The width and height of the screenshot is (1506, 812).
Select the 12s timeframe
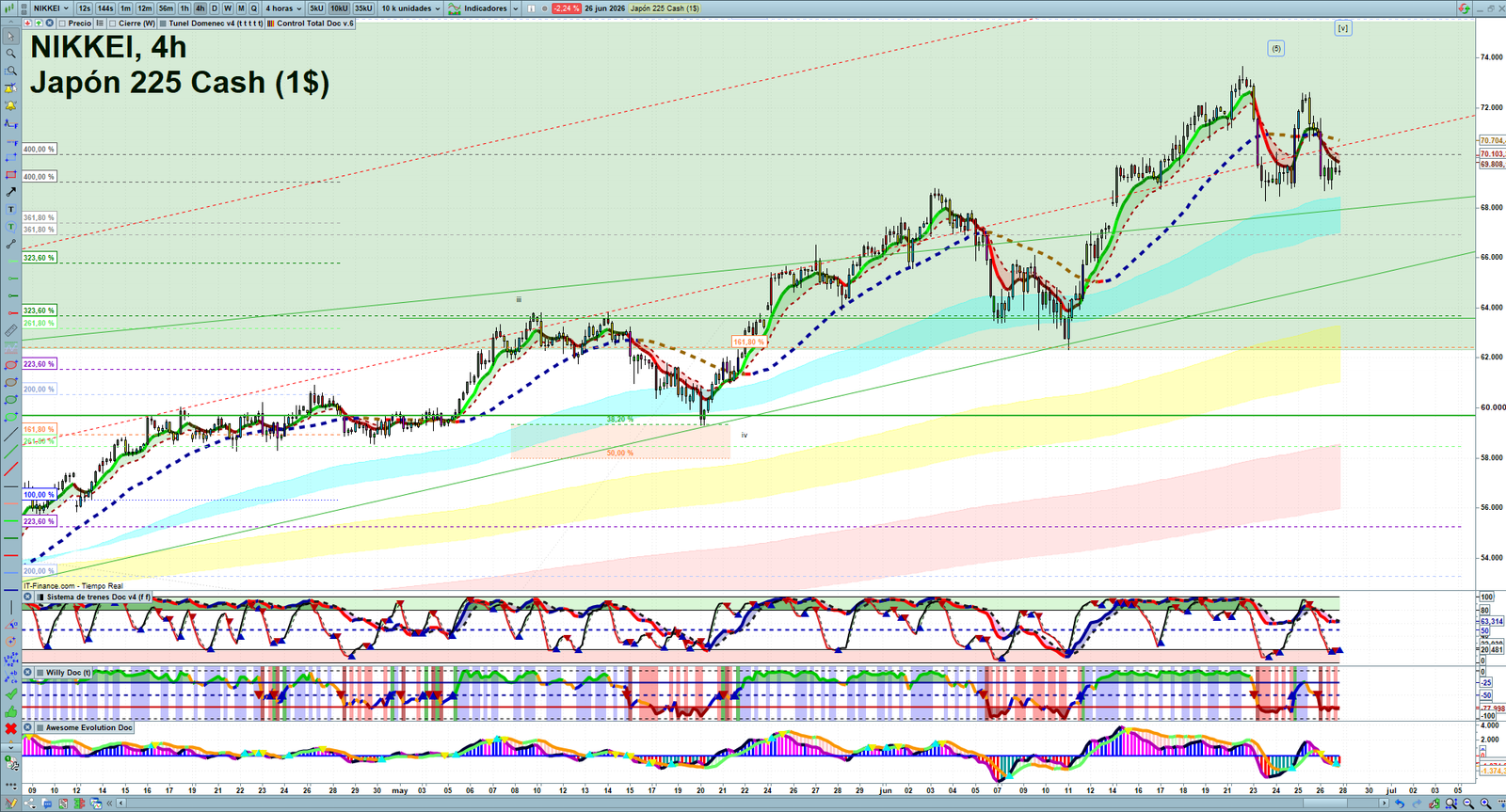85,8
